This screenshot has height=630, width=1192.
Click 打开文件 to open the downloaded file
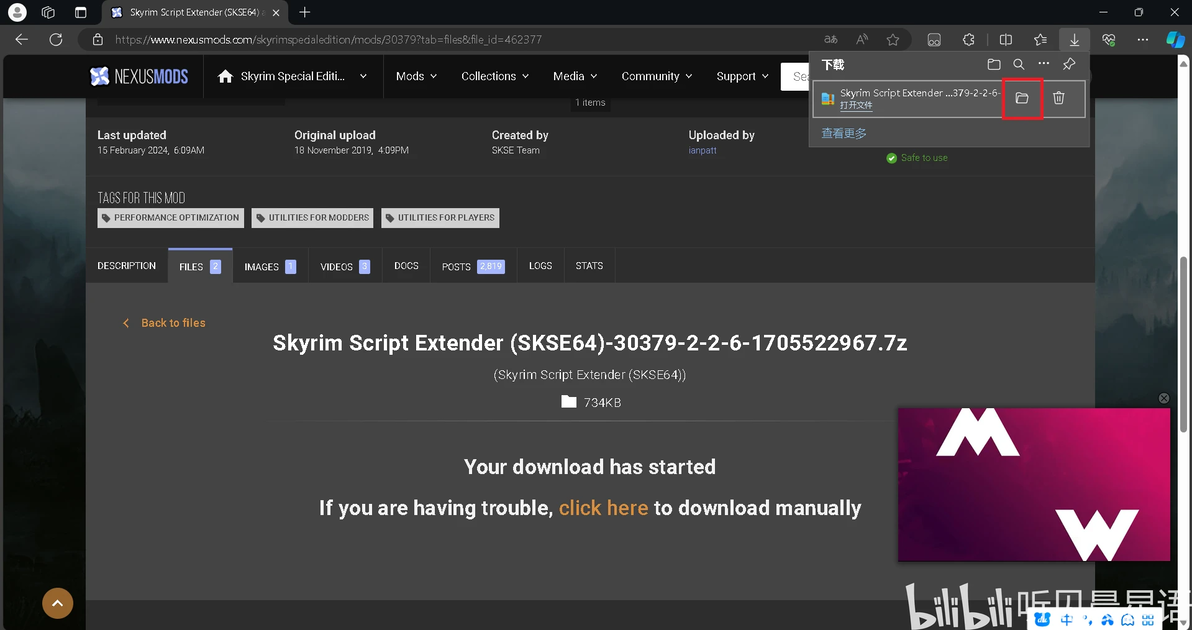click(856, 106)
